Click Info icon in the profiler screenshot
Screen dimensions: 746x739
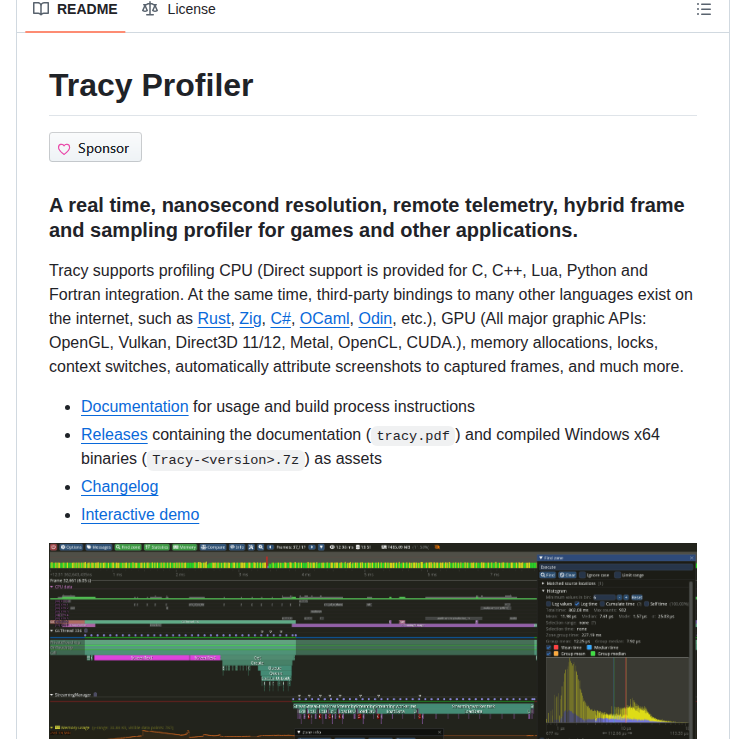tap(238, 547)
